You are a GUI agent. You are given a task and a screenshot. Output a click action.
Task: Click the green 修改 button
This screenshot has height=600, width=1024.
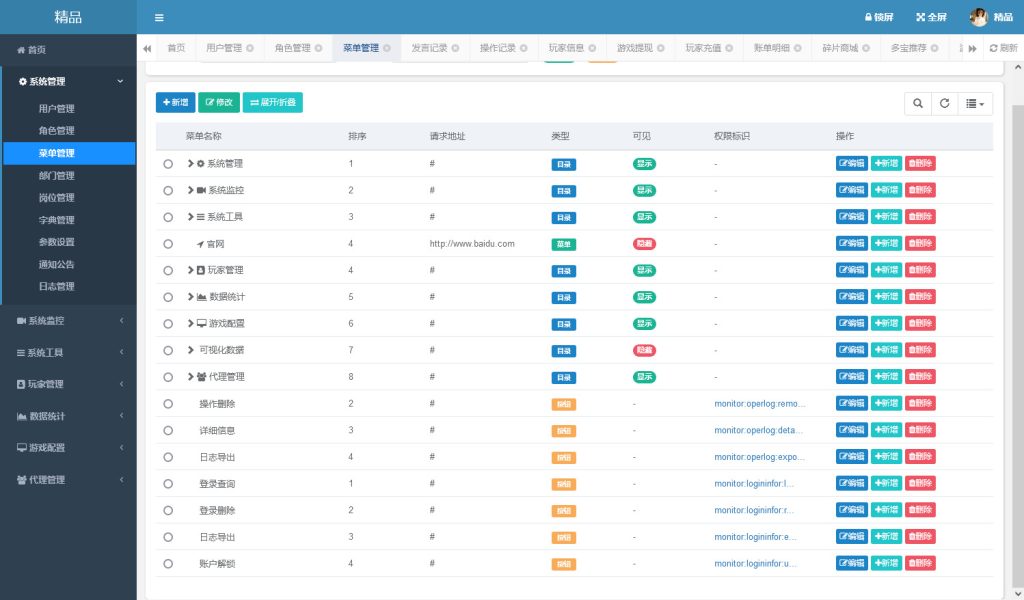coord(218,102)
